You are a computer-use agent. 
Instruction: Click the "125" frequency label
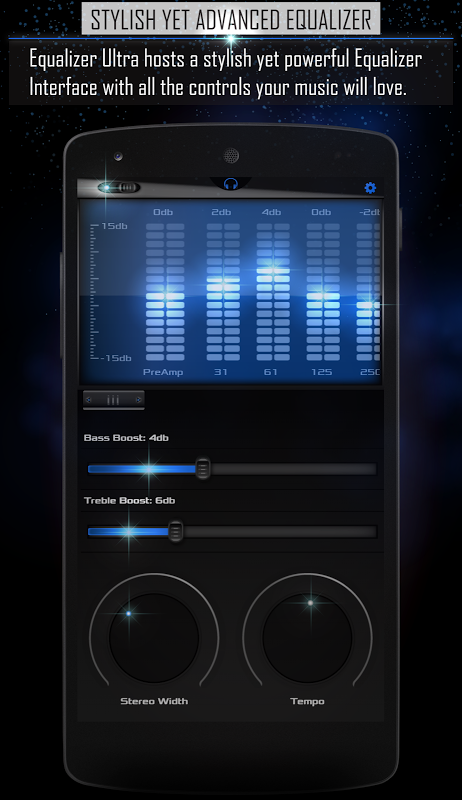[x=322, y=372]
